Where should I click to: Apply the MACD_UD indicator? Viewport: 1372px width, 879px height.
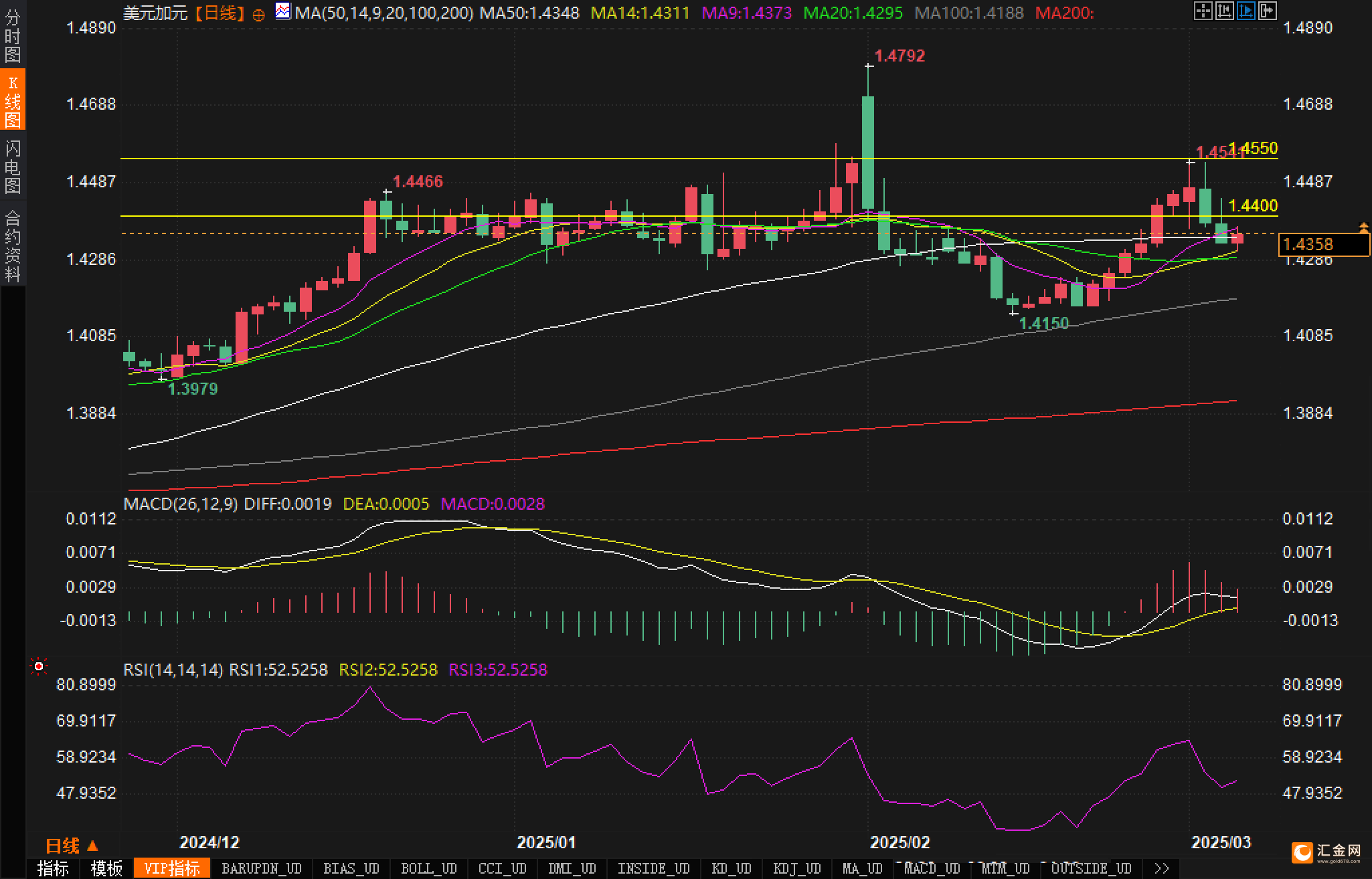point(932,868)
